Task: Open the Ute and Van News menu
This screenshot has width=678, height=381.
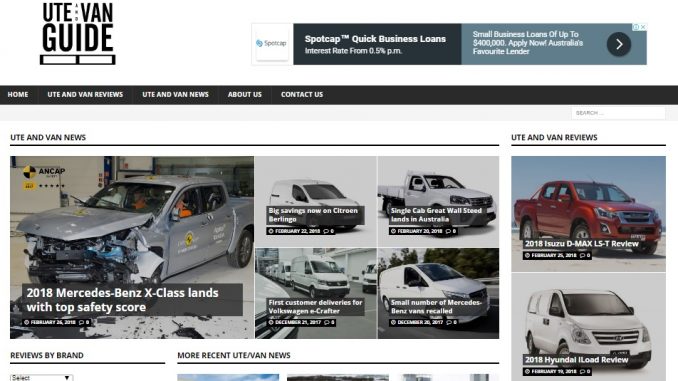Action: pyautogui.click(x=176, y=95)
